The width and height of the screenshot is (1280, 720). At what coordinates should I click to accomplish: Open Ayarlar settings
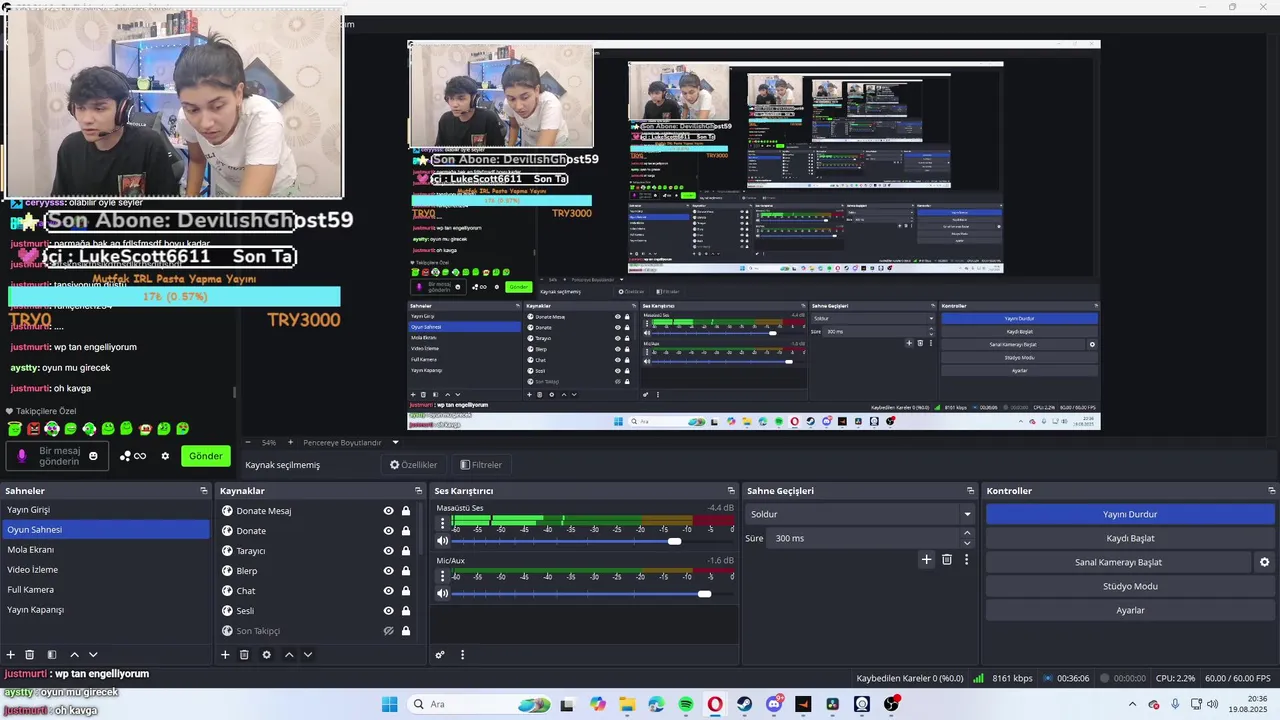tap(1130, 610)
